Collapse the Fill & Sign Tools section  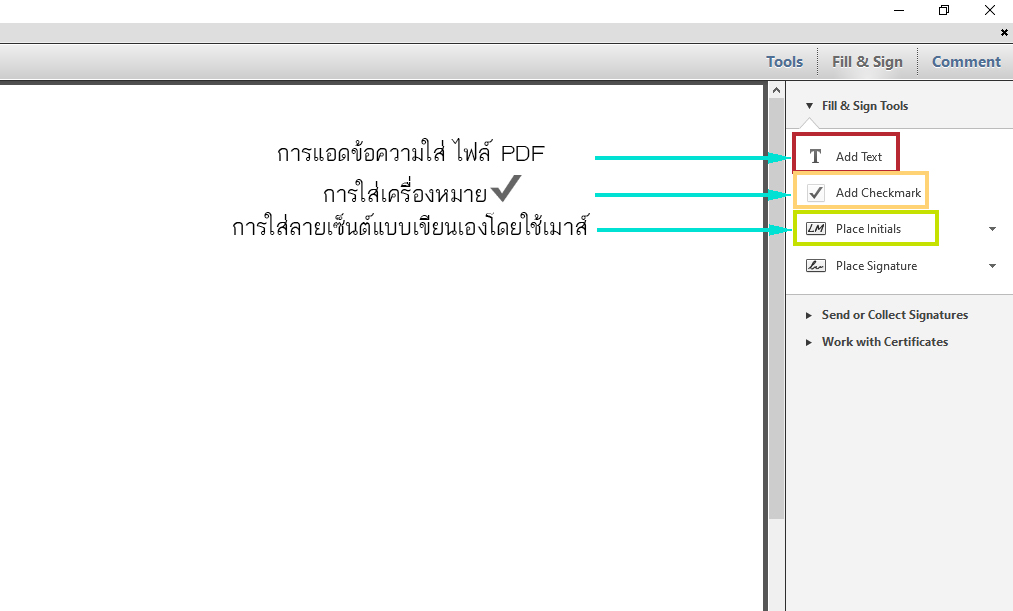810,106
